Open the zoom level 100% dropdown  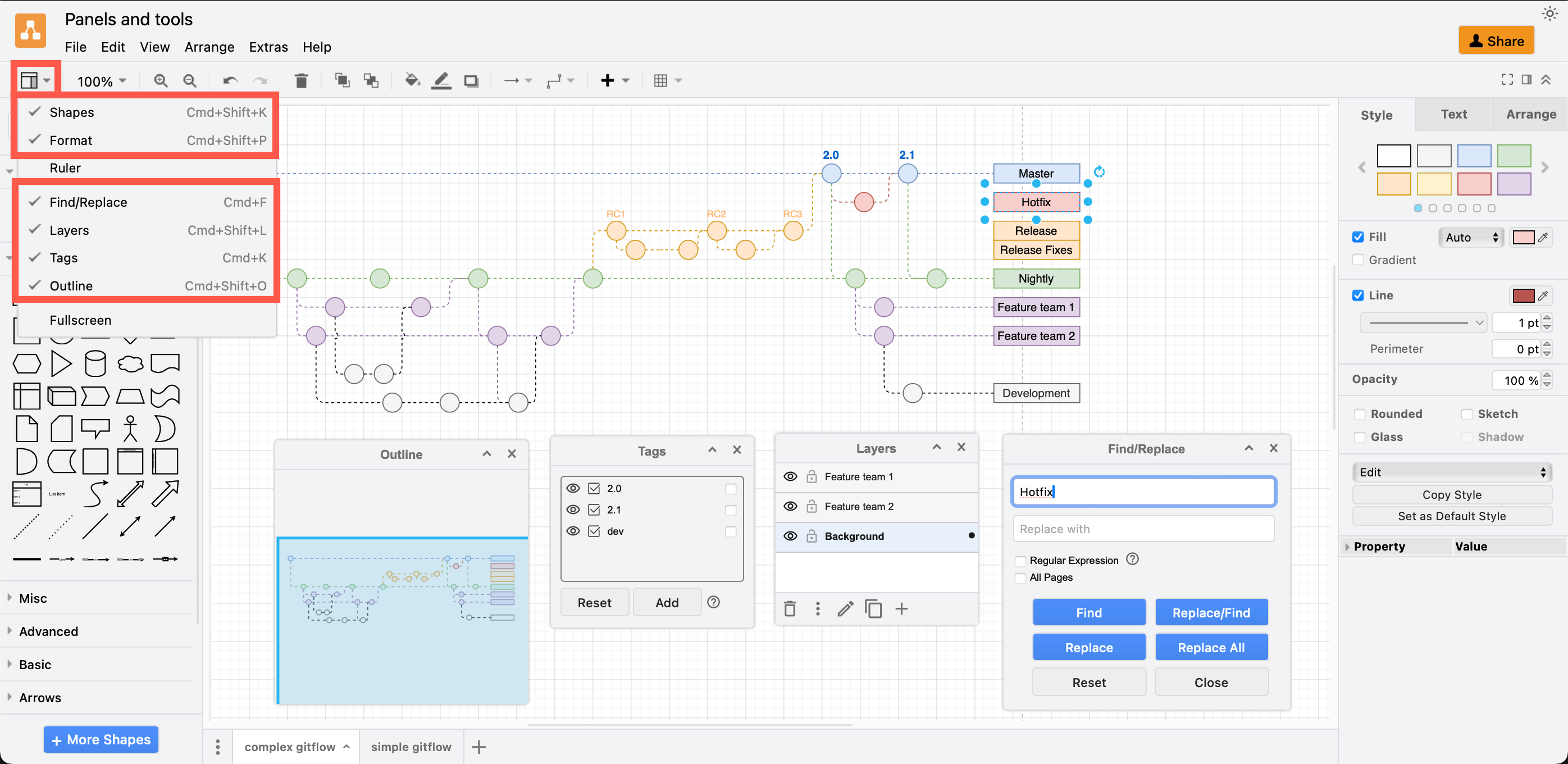coord(101,80)
